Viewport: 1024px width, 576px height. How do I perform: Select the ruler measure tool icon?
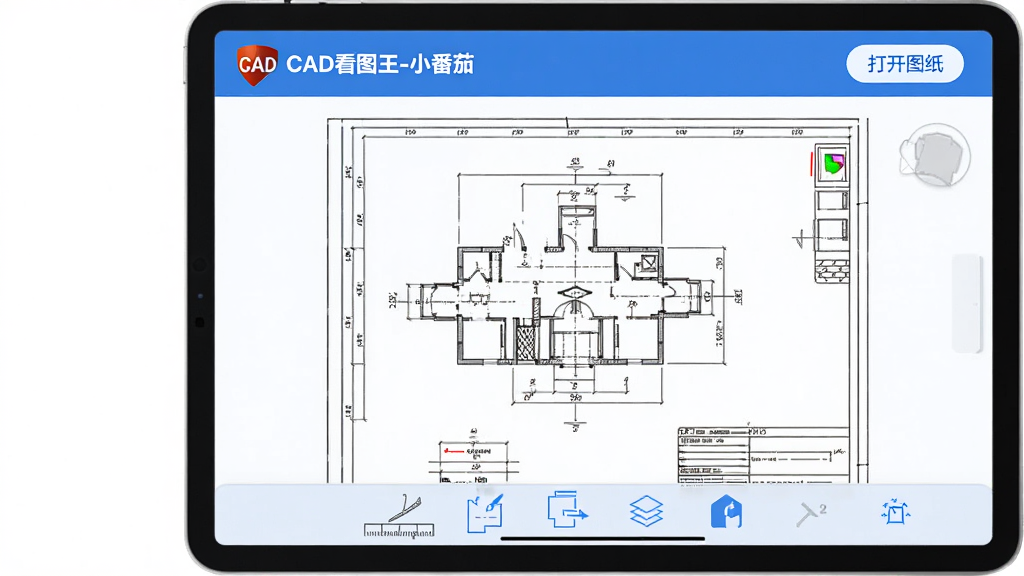coord(399,516)
